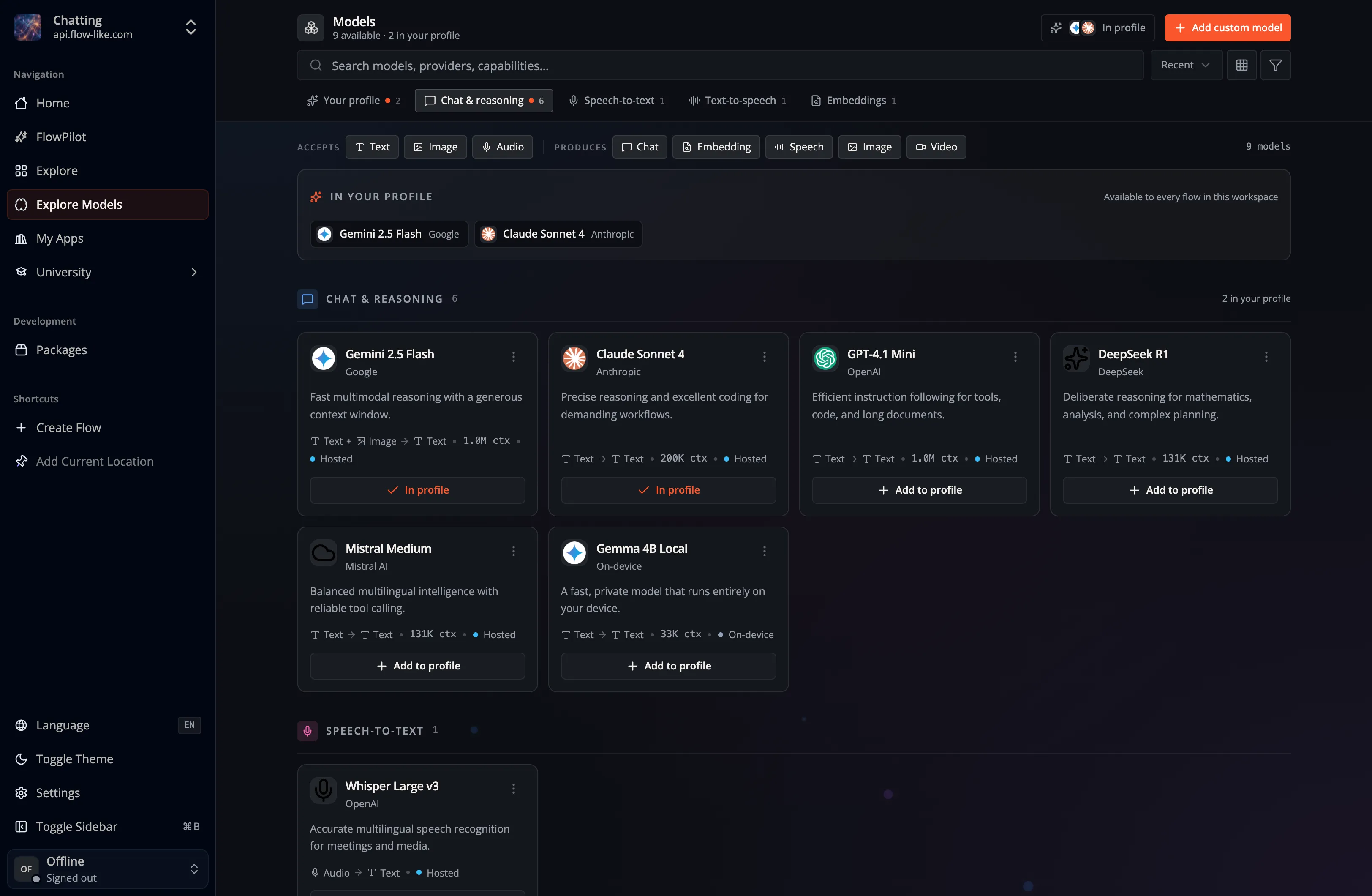This screenshot has width=1372, height=896.
Task: Click Claude Sonnet 4 In profile button
Action: (668, 490)
